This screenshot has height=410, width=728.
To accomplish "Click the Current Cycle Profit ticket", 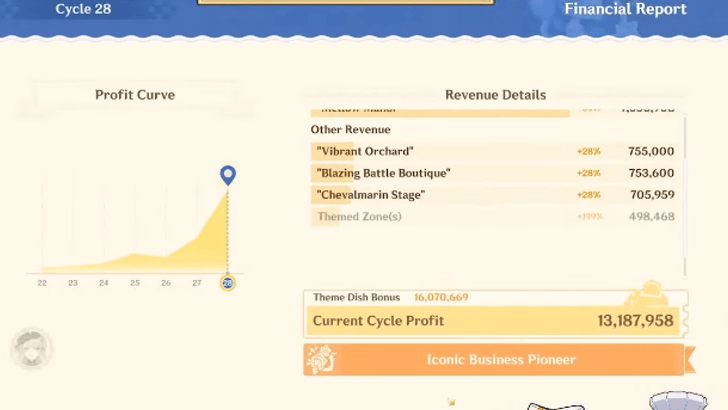I will click(x=494, y=321).
